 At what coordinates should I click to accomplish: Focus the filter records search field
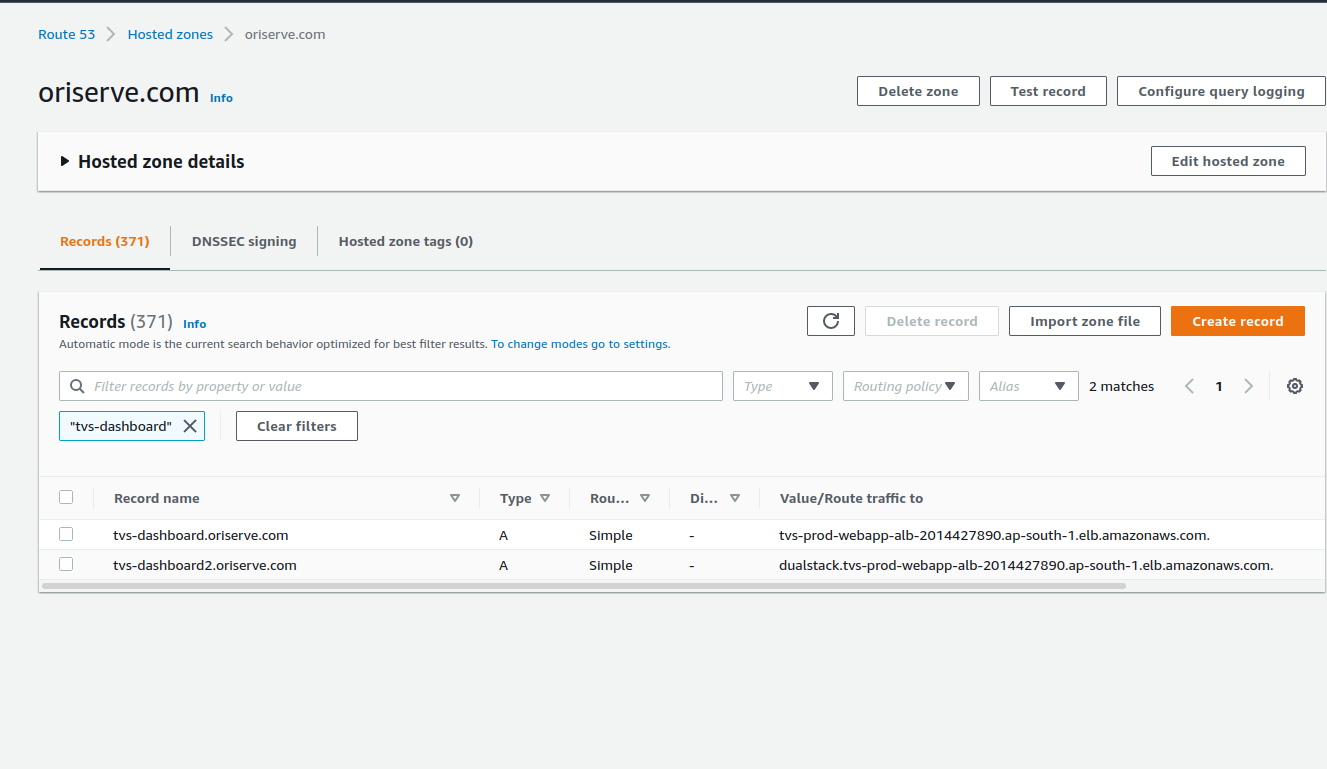point(400,386)
